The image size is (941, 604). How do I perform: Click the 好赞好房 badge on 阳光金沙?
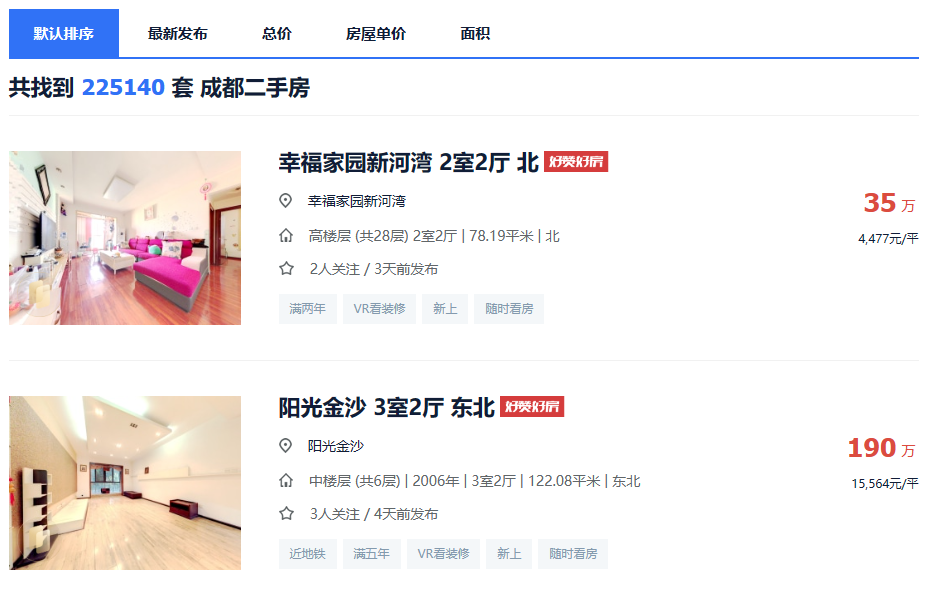(532, 406)
